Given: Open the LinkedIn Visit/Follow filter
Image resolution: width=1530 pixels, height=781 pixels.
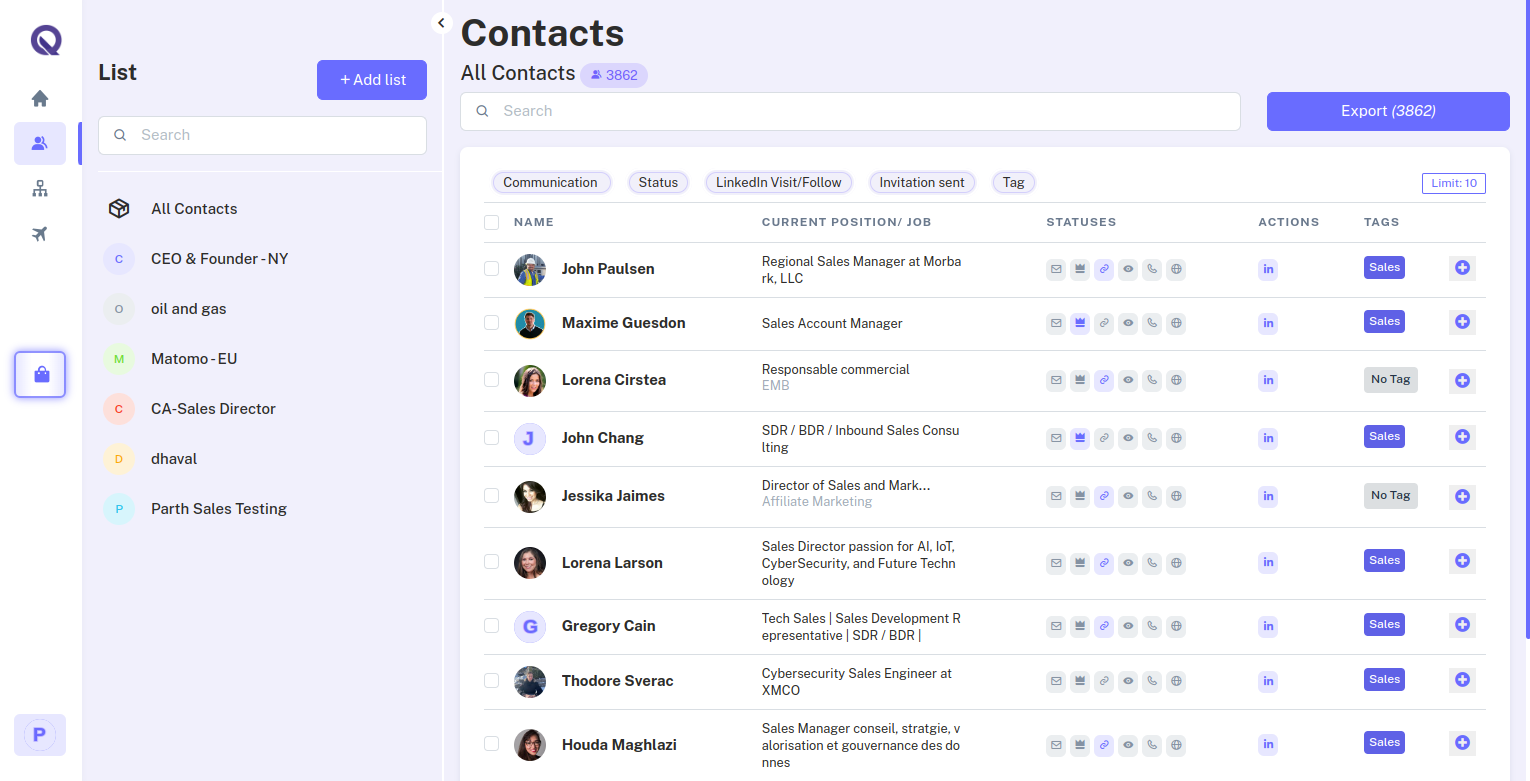Looking at the screenshot, I should 778,182.
